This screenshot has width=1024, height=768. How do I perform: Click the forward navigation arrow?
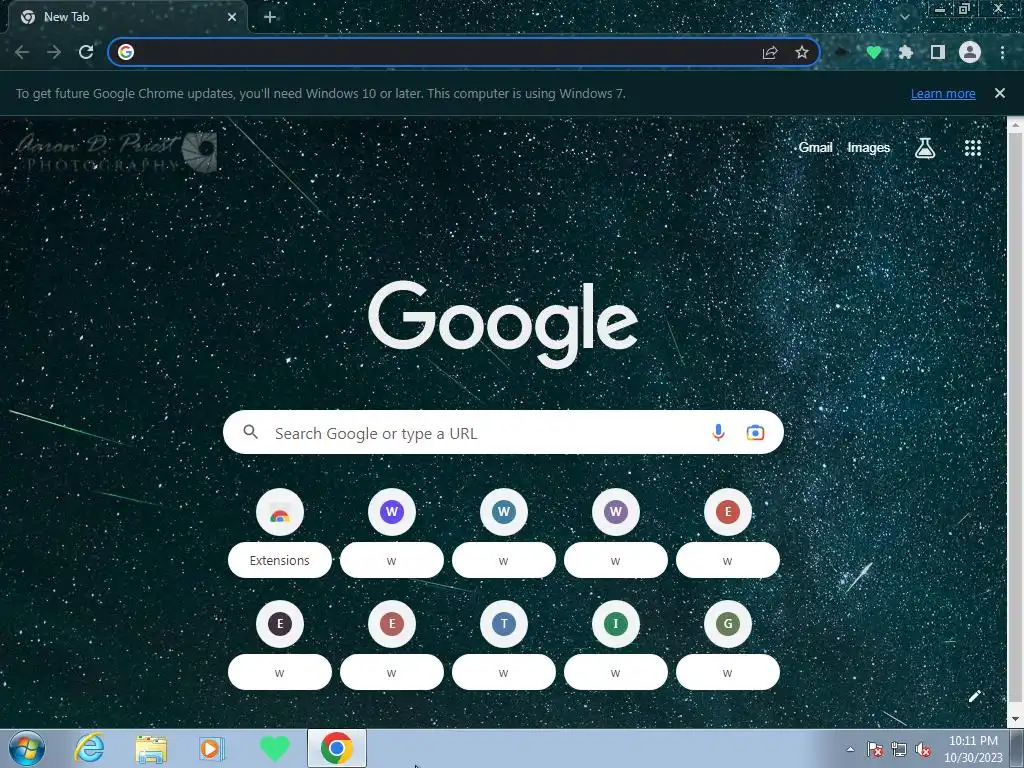coord(54,52)
